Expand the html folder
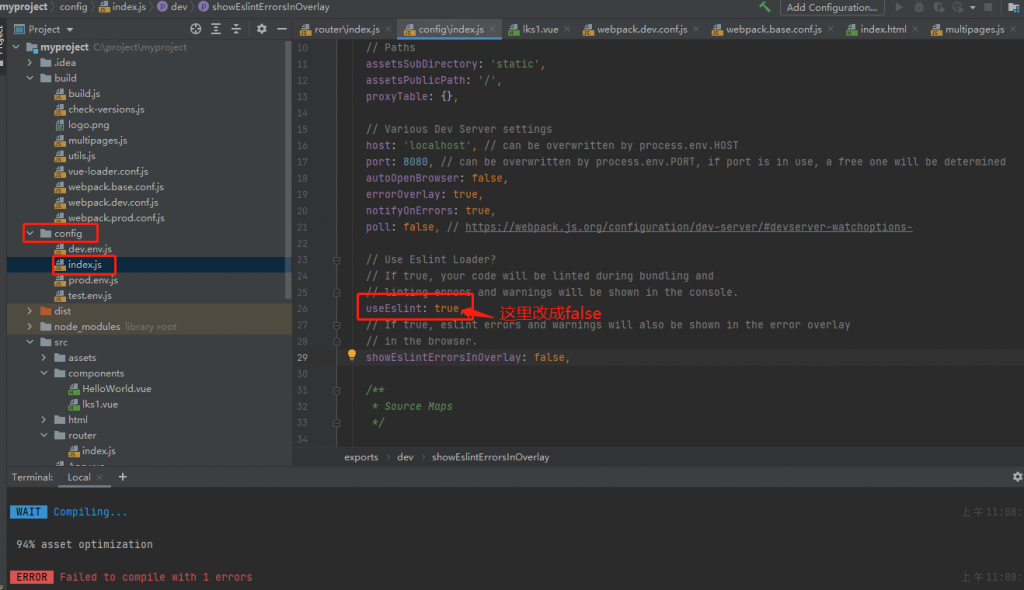 click(x=44, y=419)
